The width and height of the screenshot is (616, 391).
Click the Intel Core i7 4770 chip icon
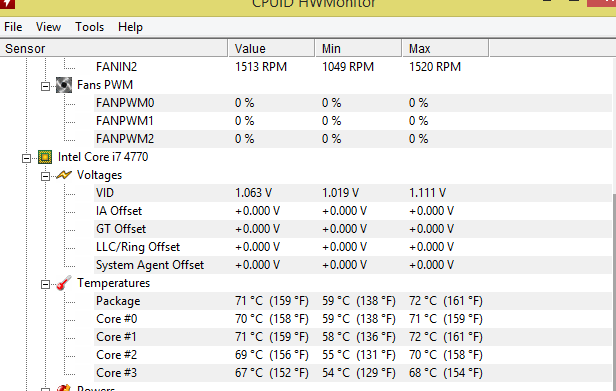45,157
